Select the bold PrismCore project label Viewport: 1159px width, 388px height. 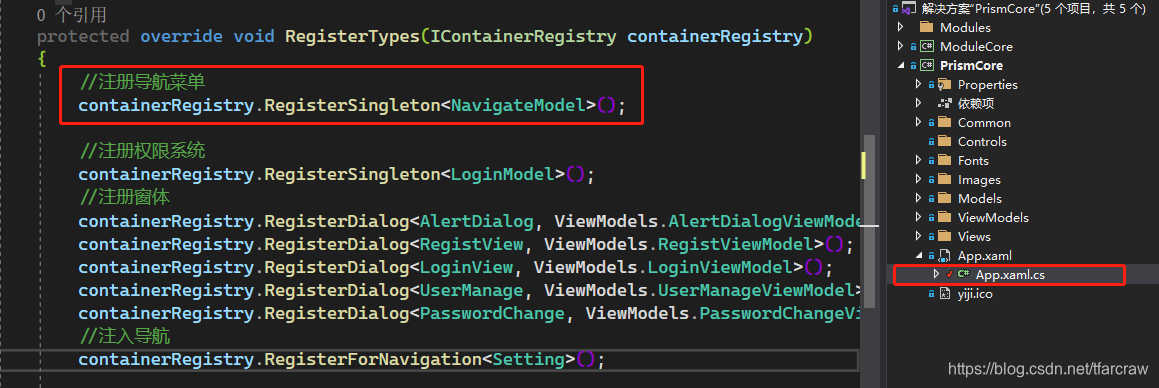point(971,66)
